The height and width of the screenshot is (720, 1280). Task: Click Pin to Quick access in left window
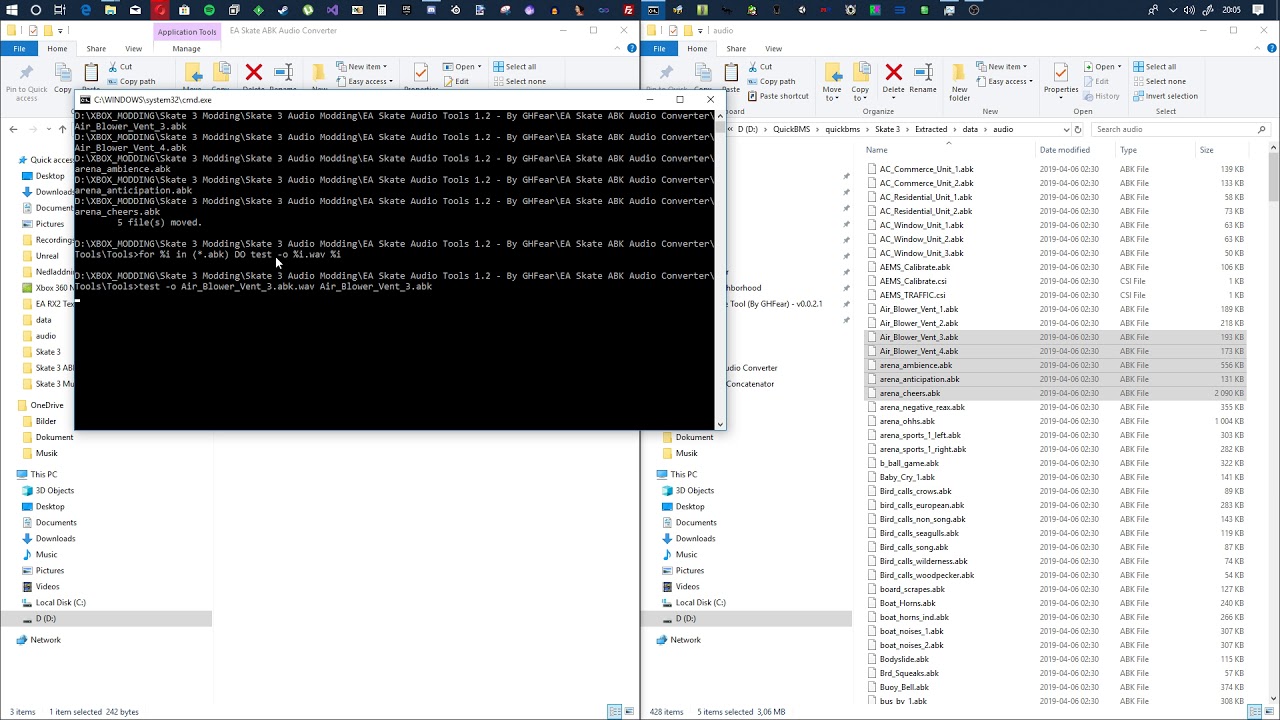point(26,83)
